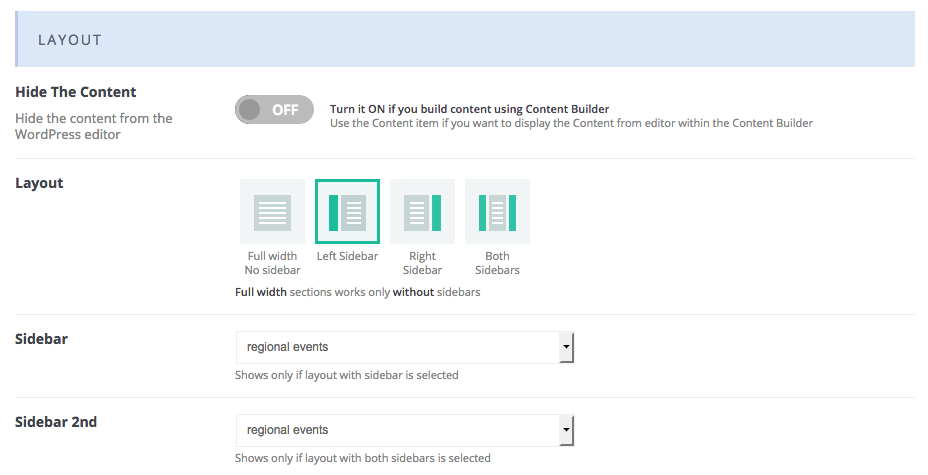Click the 'Left Sidebar' caption text
Viewport: 928px width, 475px height.
347,256
